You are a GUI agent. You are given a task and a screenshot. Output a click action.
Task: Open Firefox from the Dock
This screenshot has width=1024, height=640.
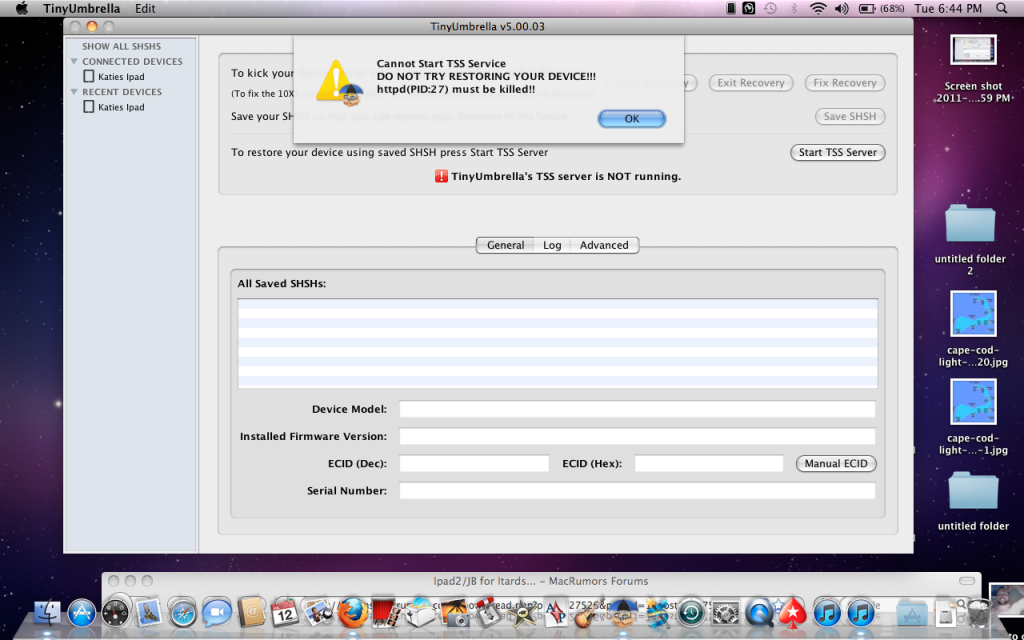click(x=352, y=614)
